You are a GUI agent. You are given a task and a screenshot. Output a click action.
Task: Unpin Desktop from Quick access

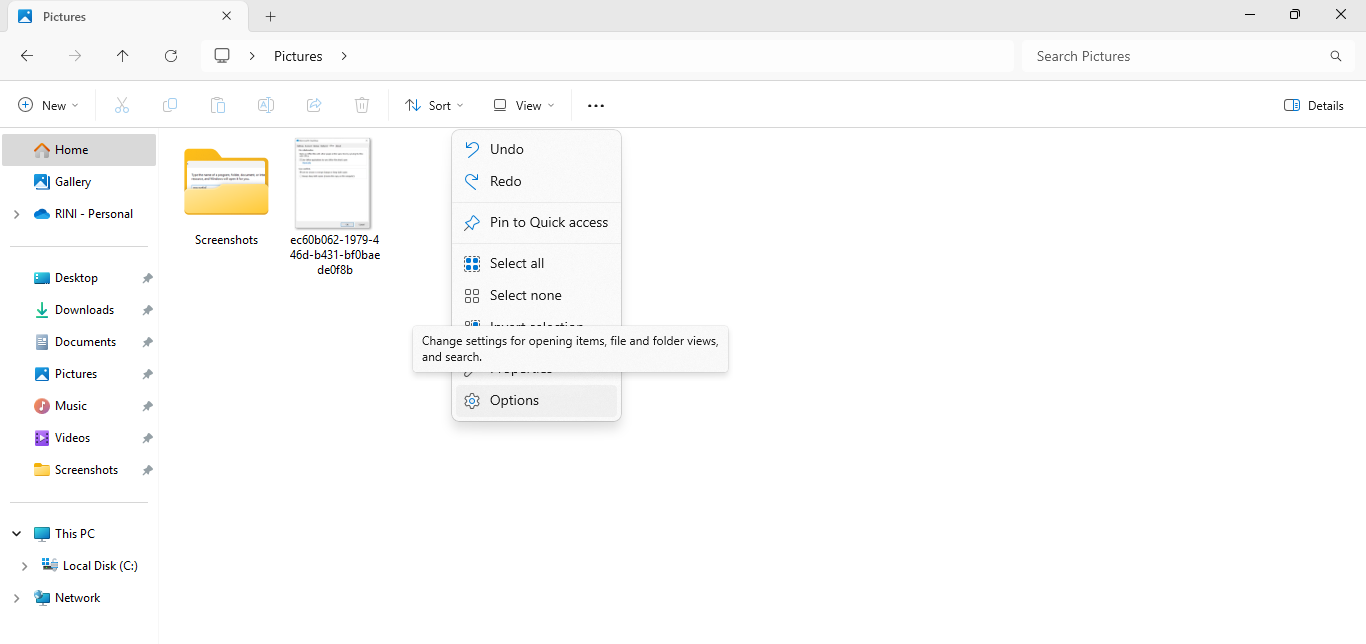click(147, 278)
